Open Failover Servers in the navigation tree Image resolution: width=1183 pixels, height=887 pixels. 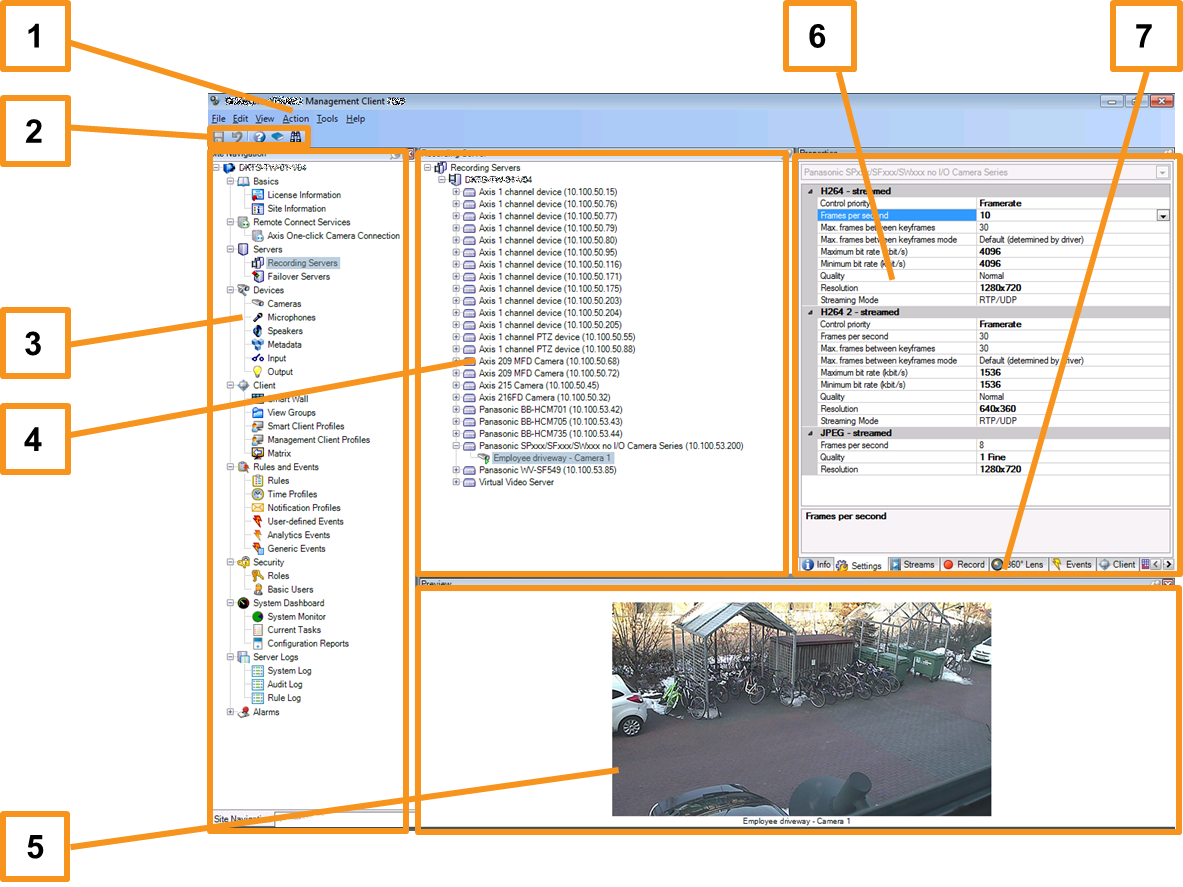coord(300,277)
